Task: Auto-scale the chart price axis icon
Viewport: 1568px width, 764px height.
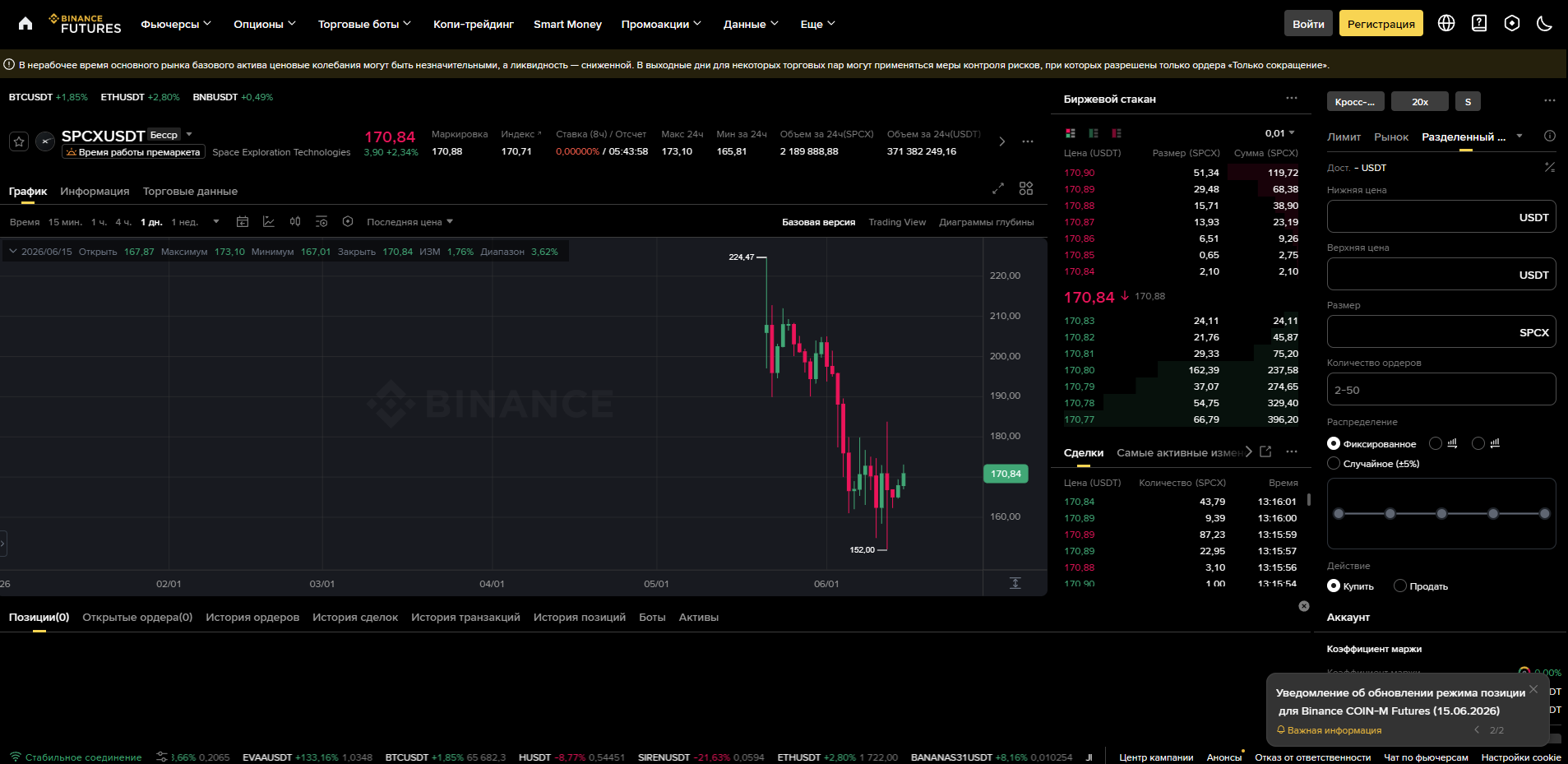Action: tap(1015, 583)
